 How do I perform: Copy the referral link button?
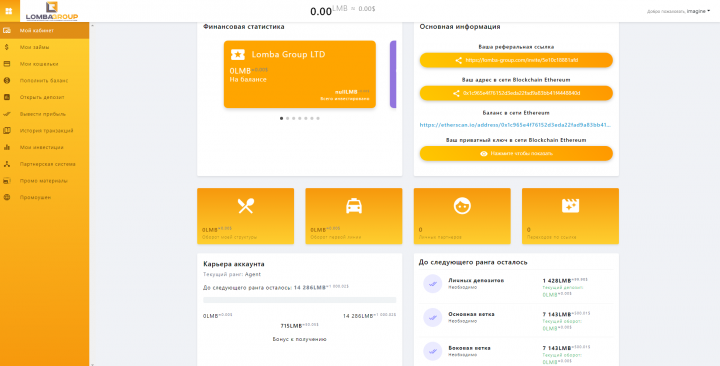516,60
